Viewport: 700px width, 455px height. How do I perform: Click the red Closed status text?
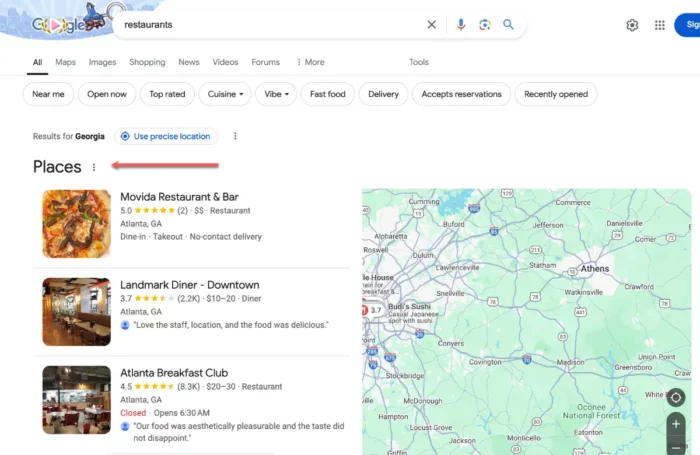[133, 413]
